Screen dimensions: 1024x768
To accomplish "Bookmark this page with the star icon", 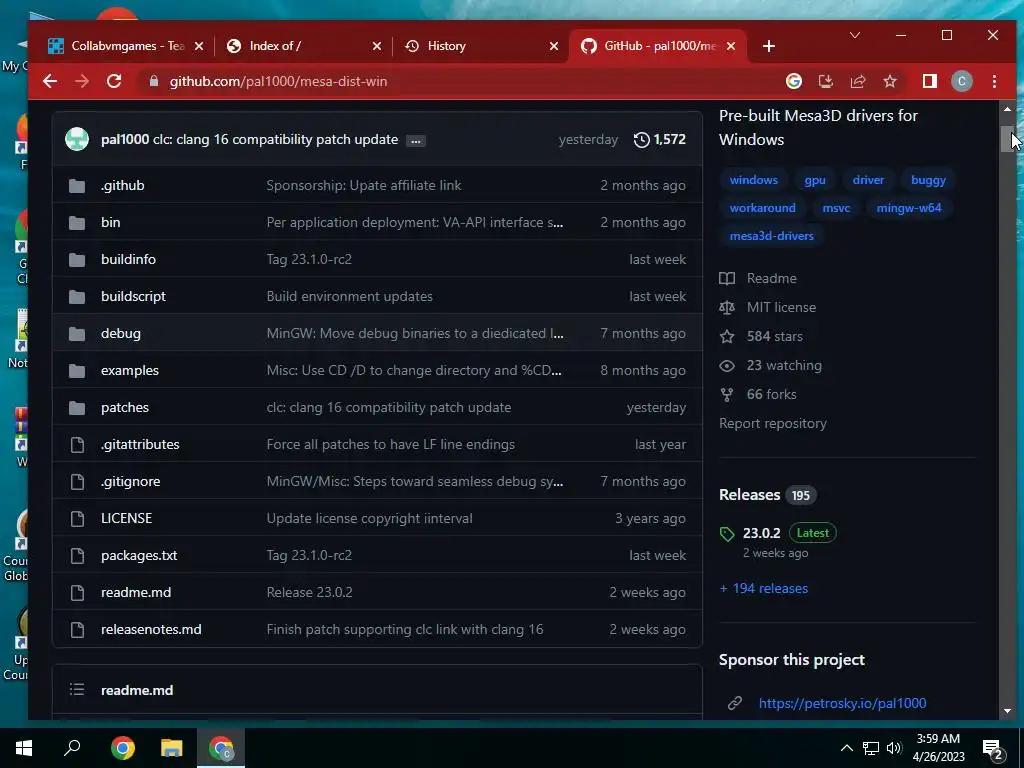I will (889, 81).
